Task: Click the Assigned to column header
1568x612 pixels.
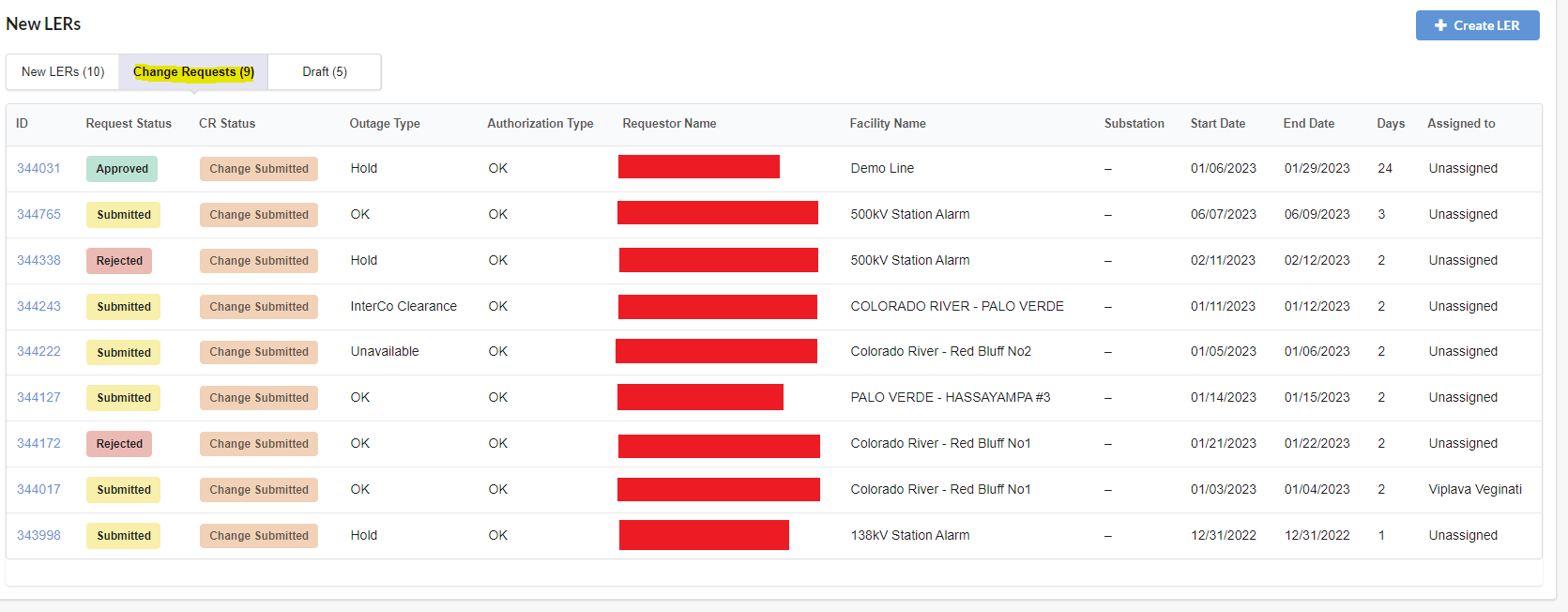Action: click(x=1461, y=124)
